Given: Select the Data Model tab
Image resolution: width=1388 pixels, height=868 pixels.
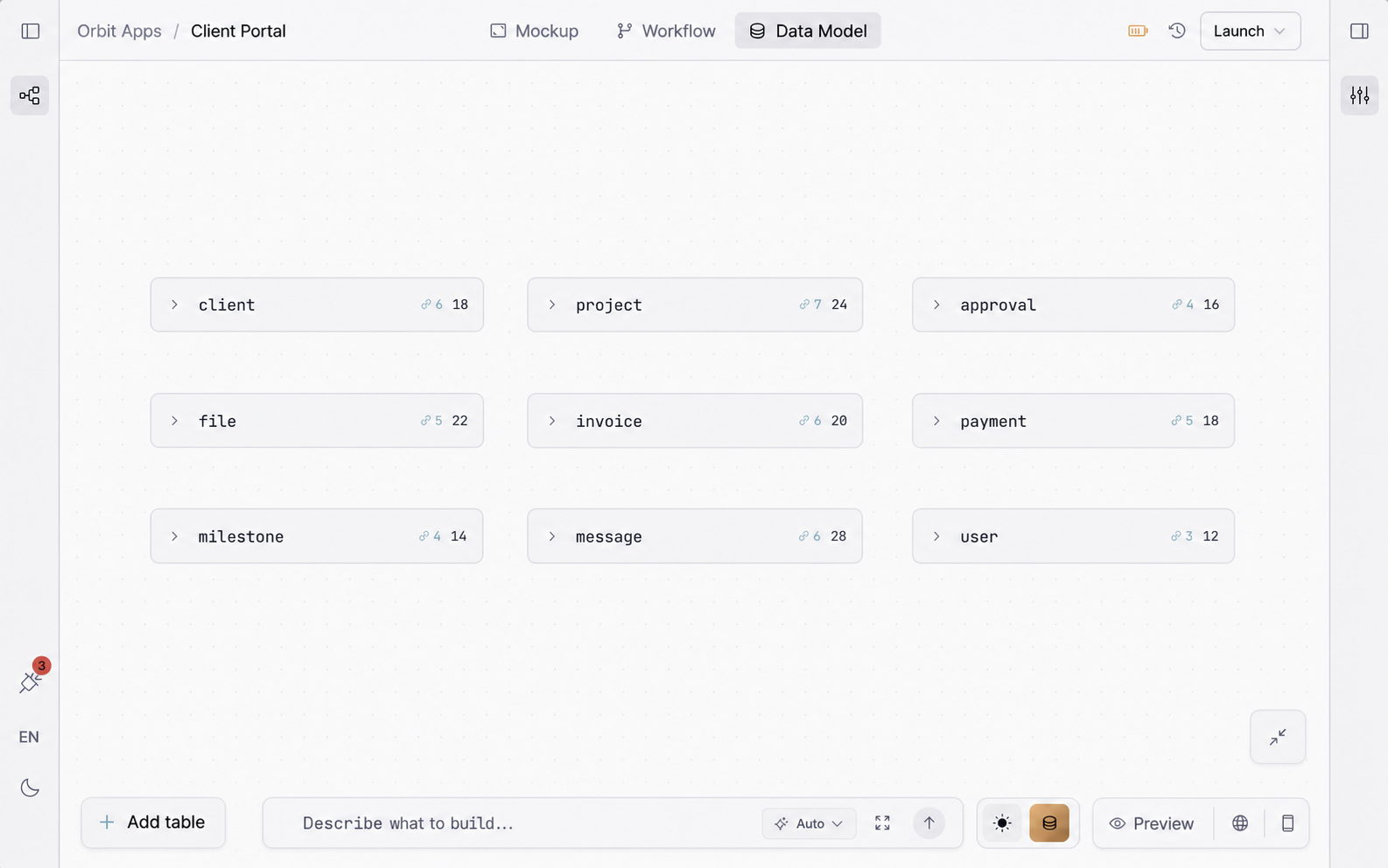Looking at the screenshot, I should coord(808,31).
